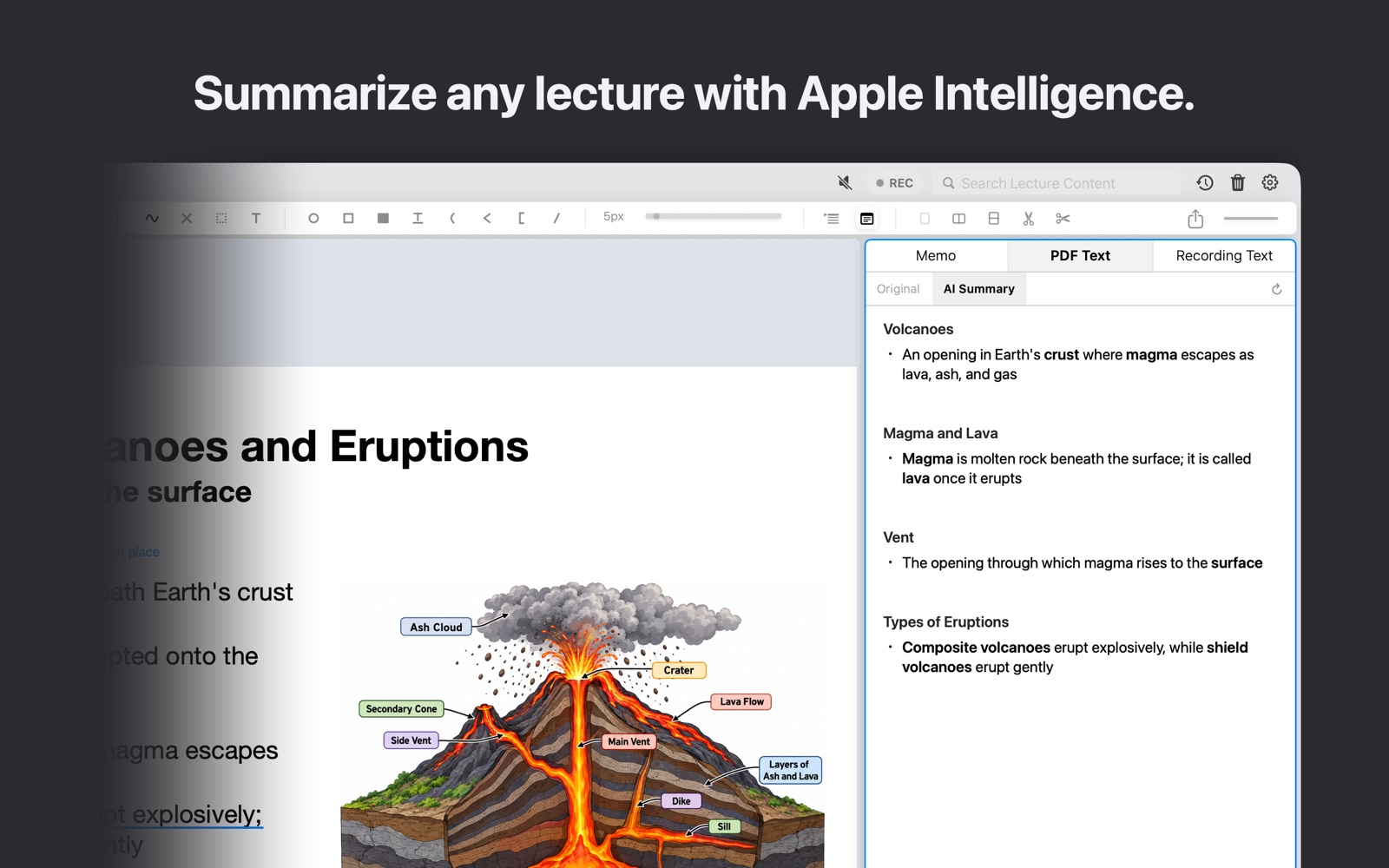Click the 'Types of Eruptions' heading

(945, 621)
